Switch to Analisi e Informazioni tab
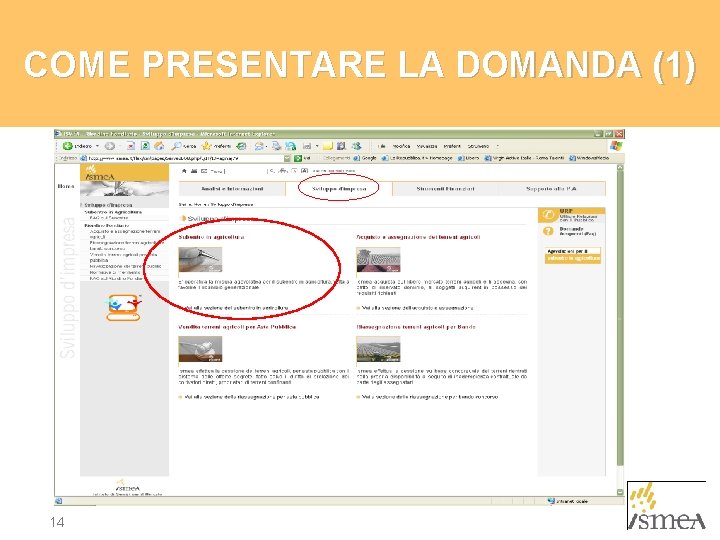This screenshot has height=540, width=720. [x=232, y=189]
